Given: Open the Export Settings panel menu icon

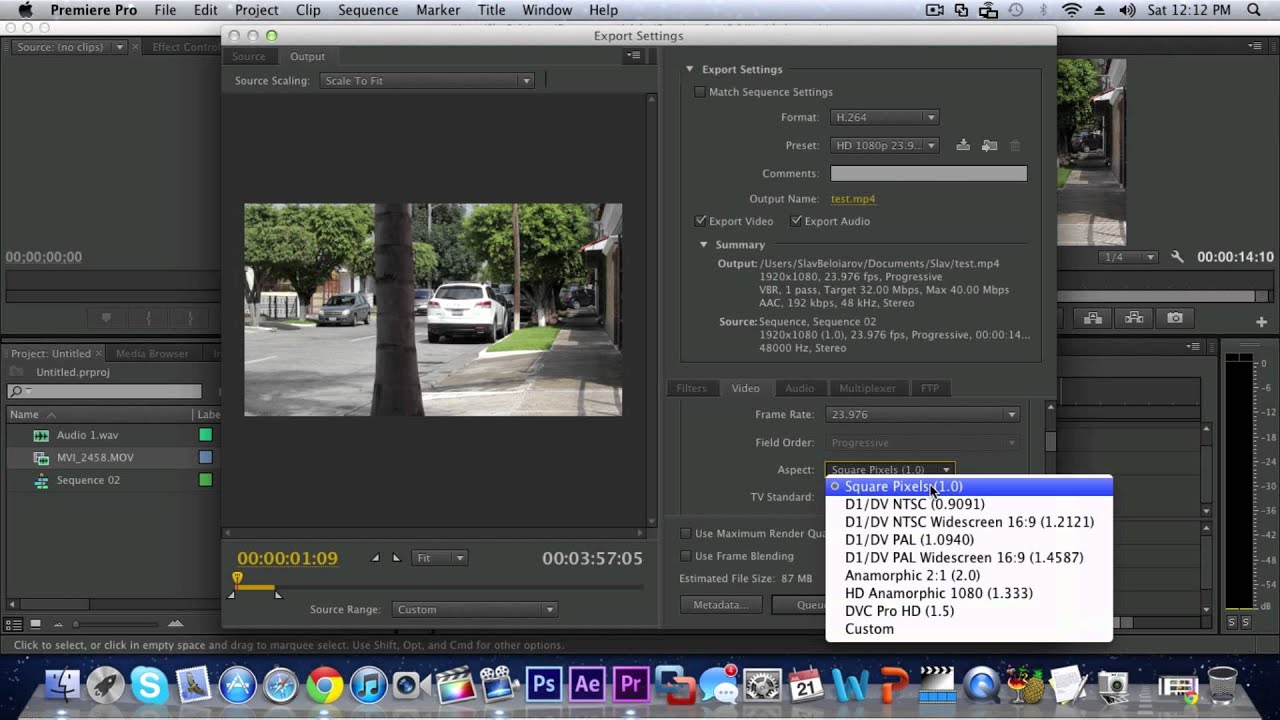Looking at the screenshot, I should tap(634, 56).
